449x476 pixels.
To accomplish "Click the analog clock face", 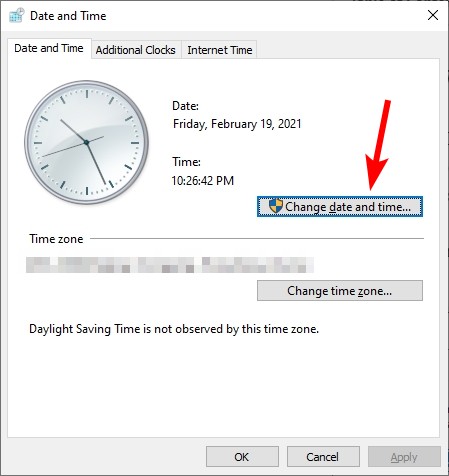I will [x=86, y=142].
